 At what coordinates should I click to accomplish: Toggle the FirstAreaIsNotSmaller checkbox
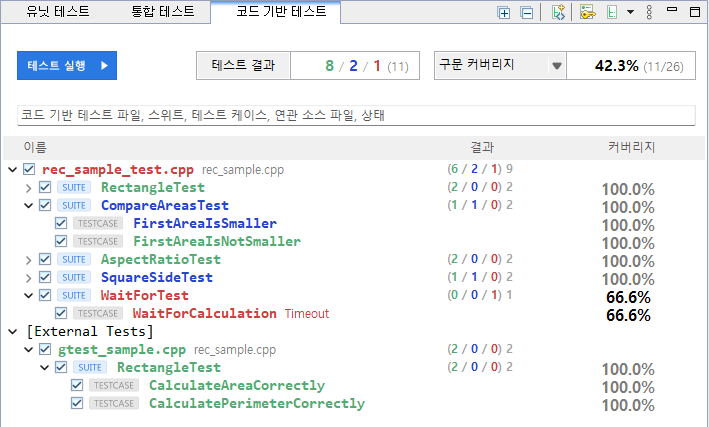click(61, 242)
